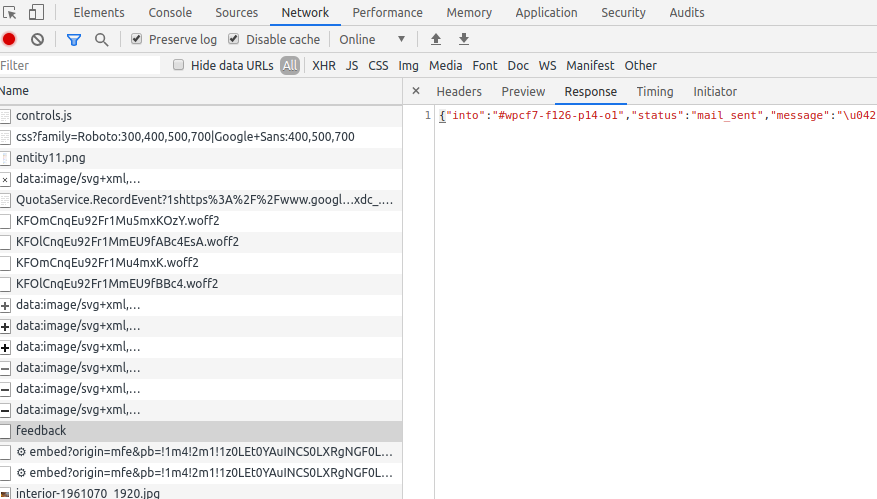
Task: Click the Filter text input field
Action: click(x=80, y=66)
